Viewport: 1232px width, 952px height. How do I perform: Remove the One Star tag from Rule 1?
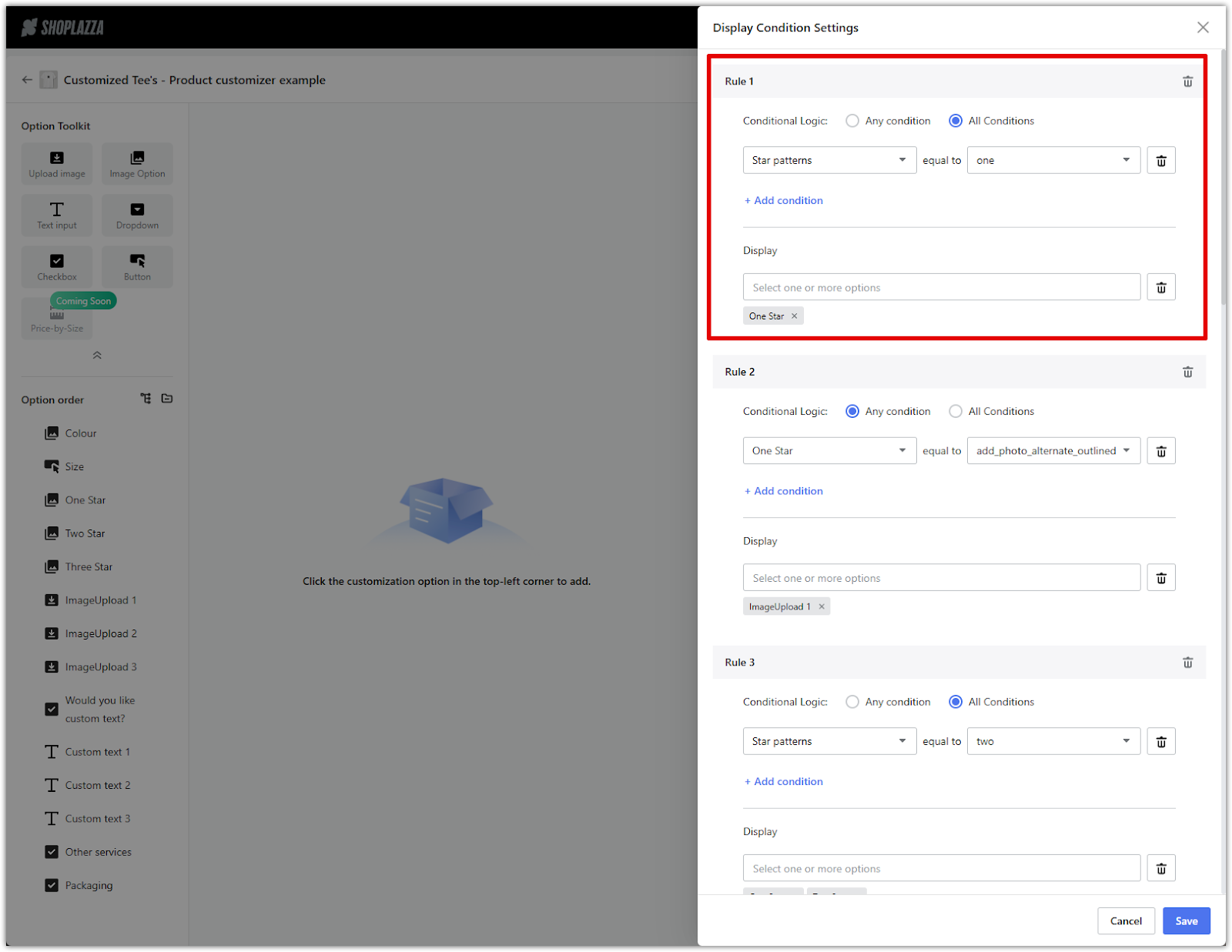pyautogui.click(x=795, y=316)
